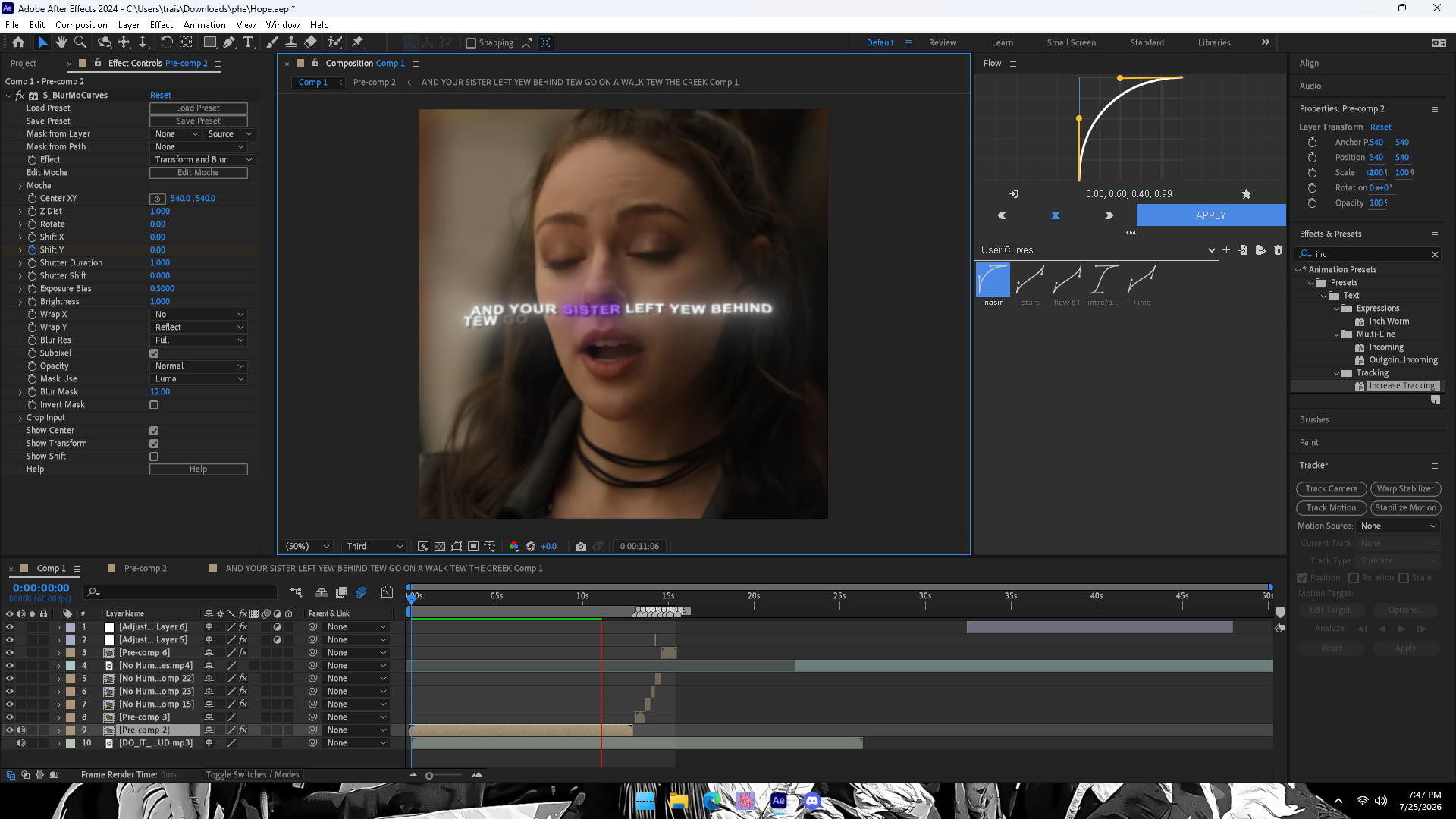This screenshot has height=819, width=1456.
Task: Click the channel RGB color icon in viewer
Action: click(x=514, y=546)
